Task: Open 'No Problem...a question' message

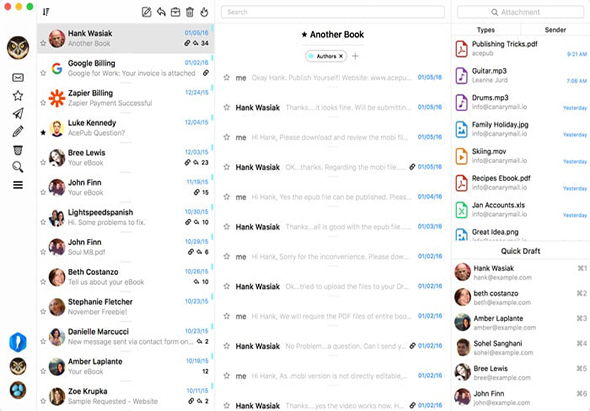Action: pyautogui.click(x=333, y=346)
